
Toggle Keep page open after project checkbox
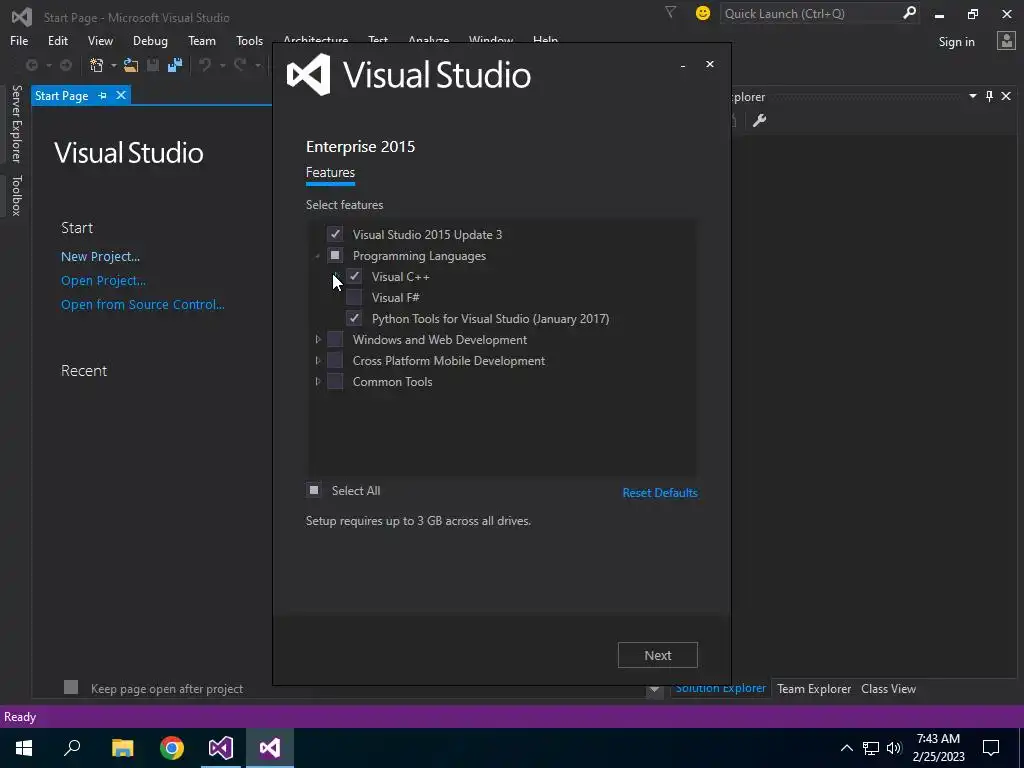click(x=71, y=687)
